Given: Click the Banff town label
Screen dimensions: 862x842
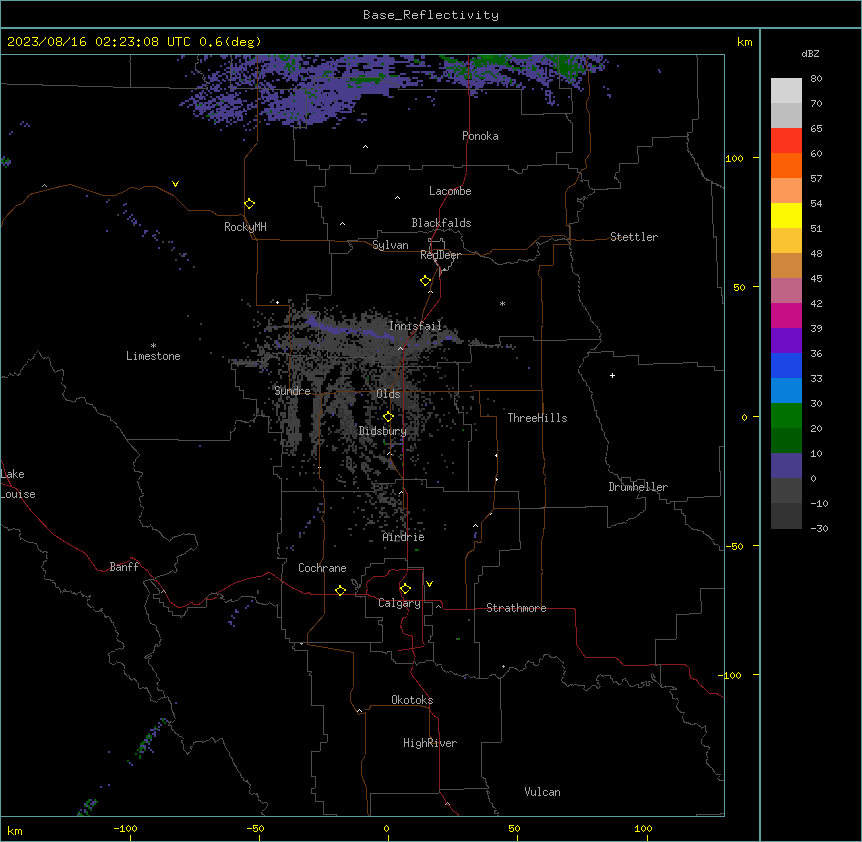Looking at the screenshot, I should [x=124, y=567].
